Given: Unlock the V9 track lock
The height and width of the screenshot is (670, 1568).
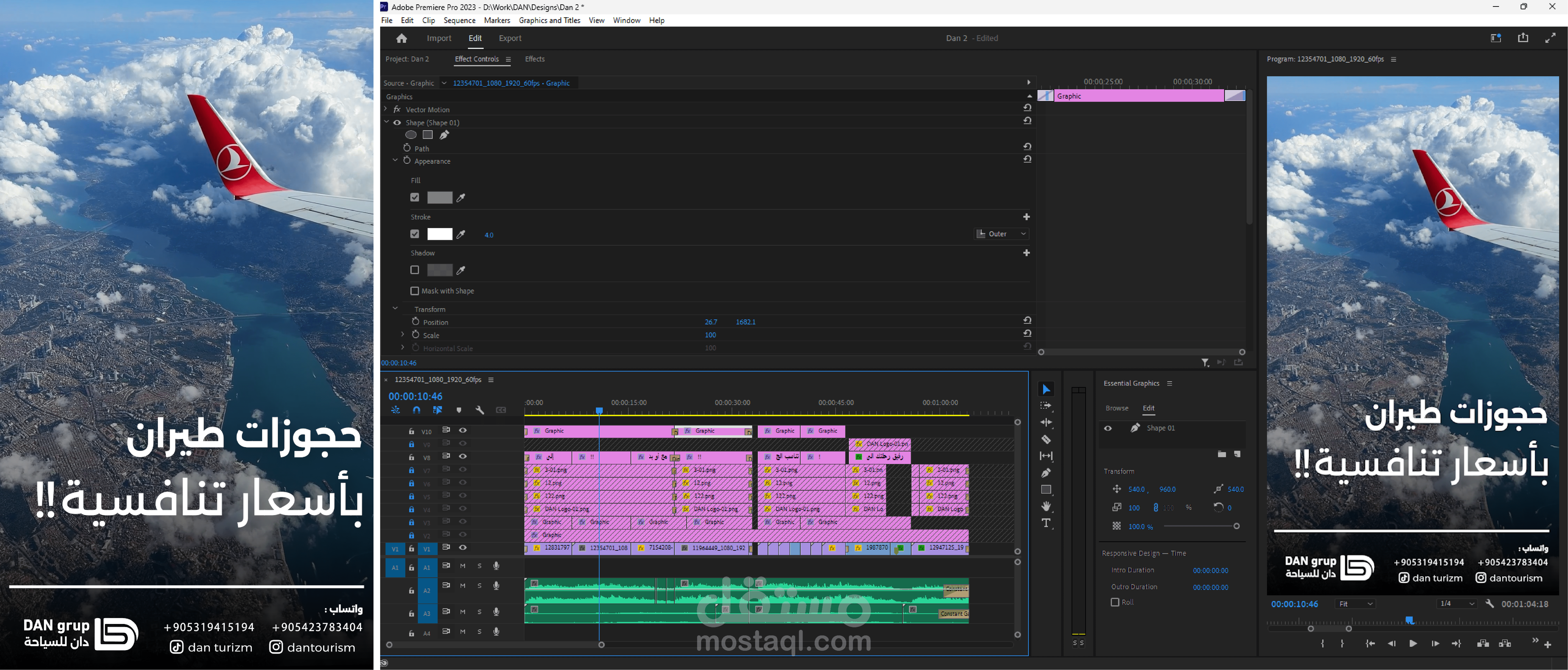Looking at the screenshot, I should 411,444.
